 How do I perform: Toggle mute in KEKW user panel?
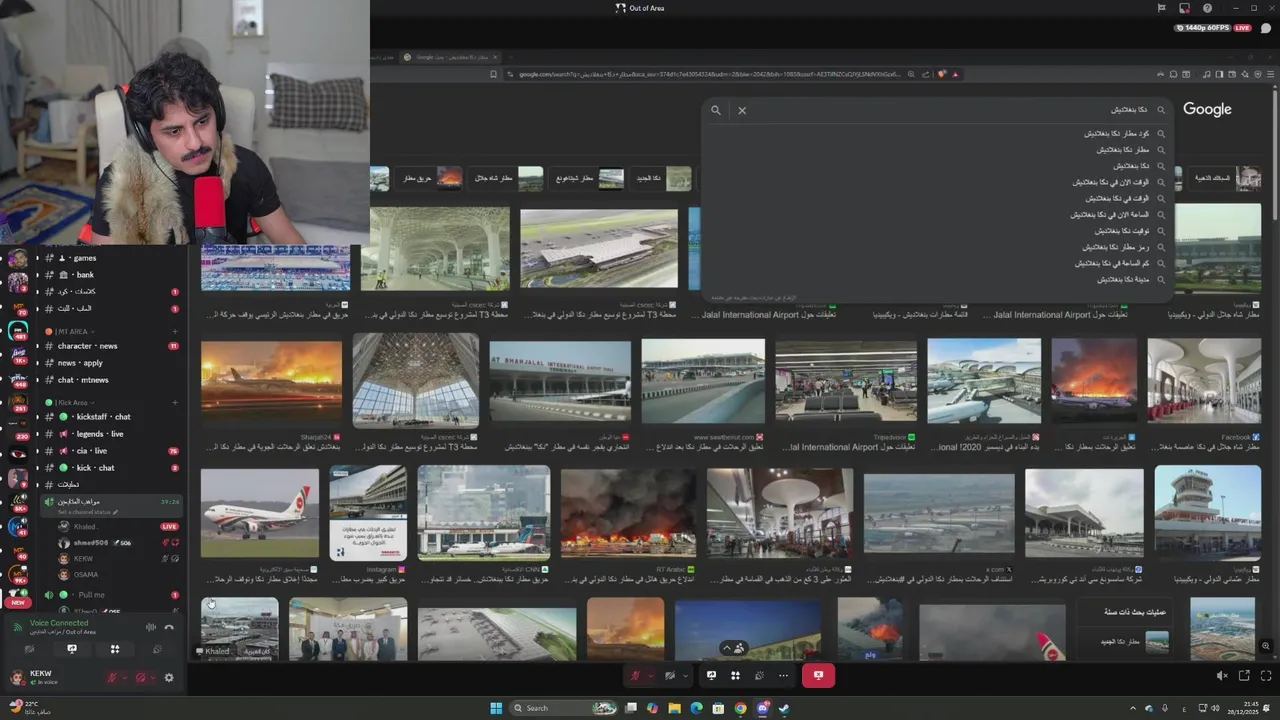click(x=112, y=677)
